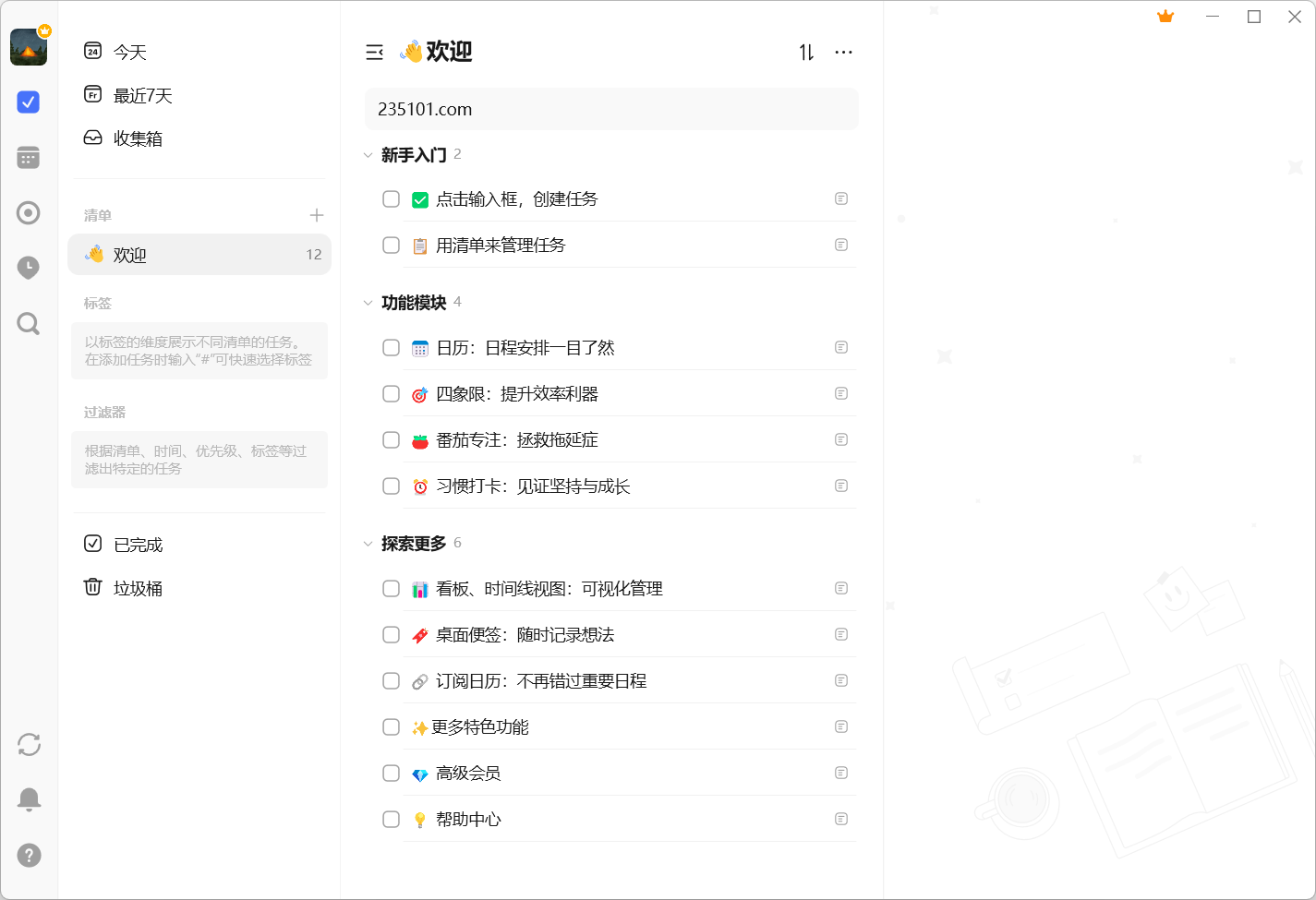The height and width of the screenshot is (900, 1316).
Task: Start focus mode via the clock icon
Action: pyautogui.click(x=28, y=268)
